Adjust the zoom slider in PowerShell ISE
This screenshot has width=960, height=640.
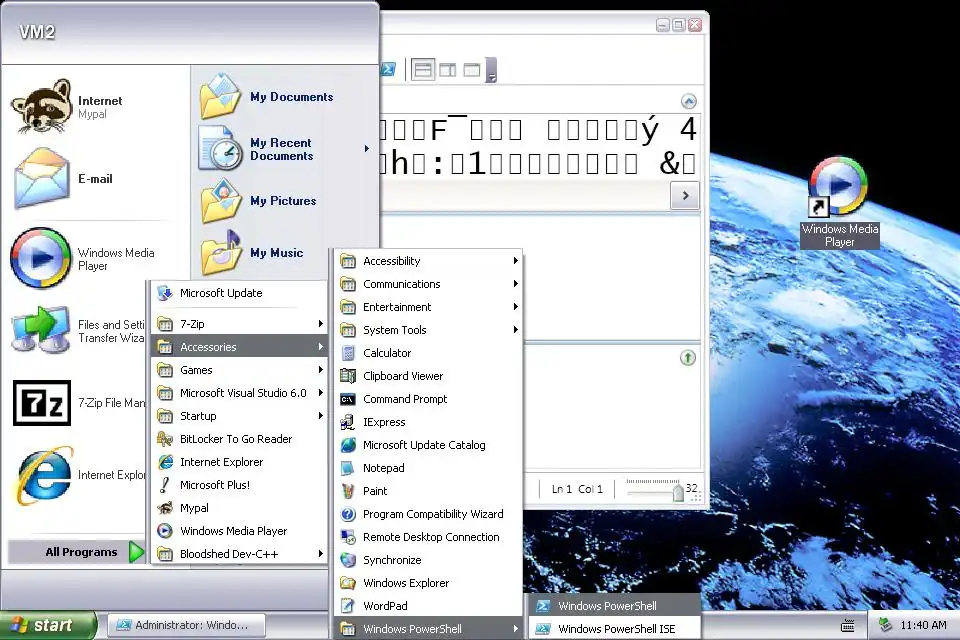tap(678, 492)
